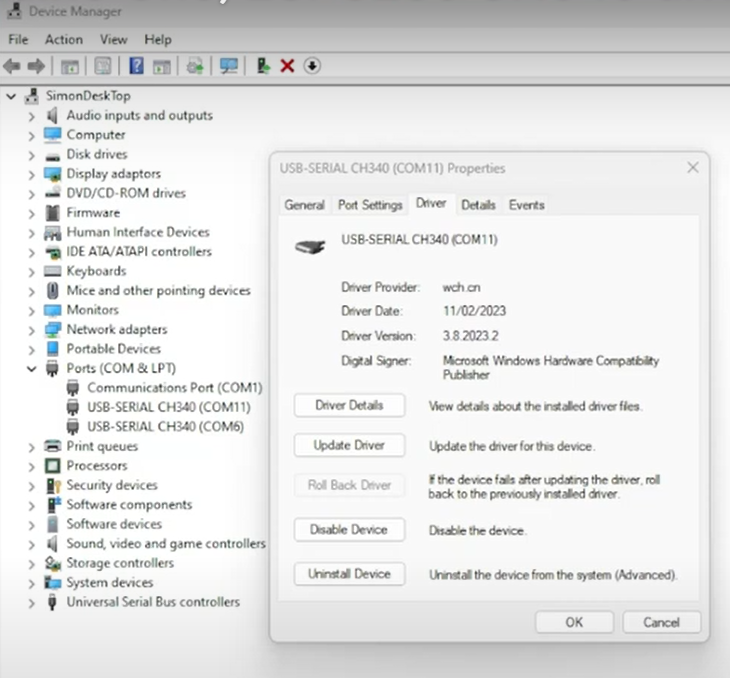This screenshot has height=678, width=730.
Task: Select Communications Port (COM1) in the tree
Action: click(174, 388)
